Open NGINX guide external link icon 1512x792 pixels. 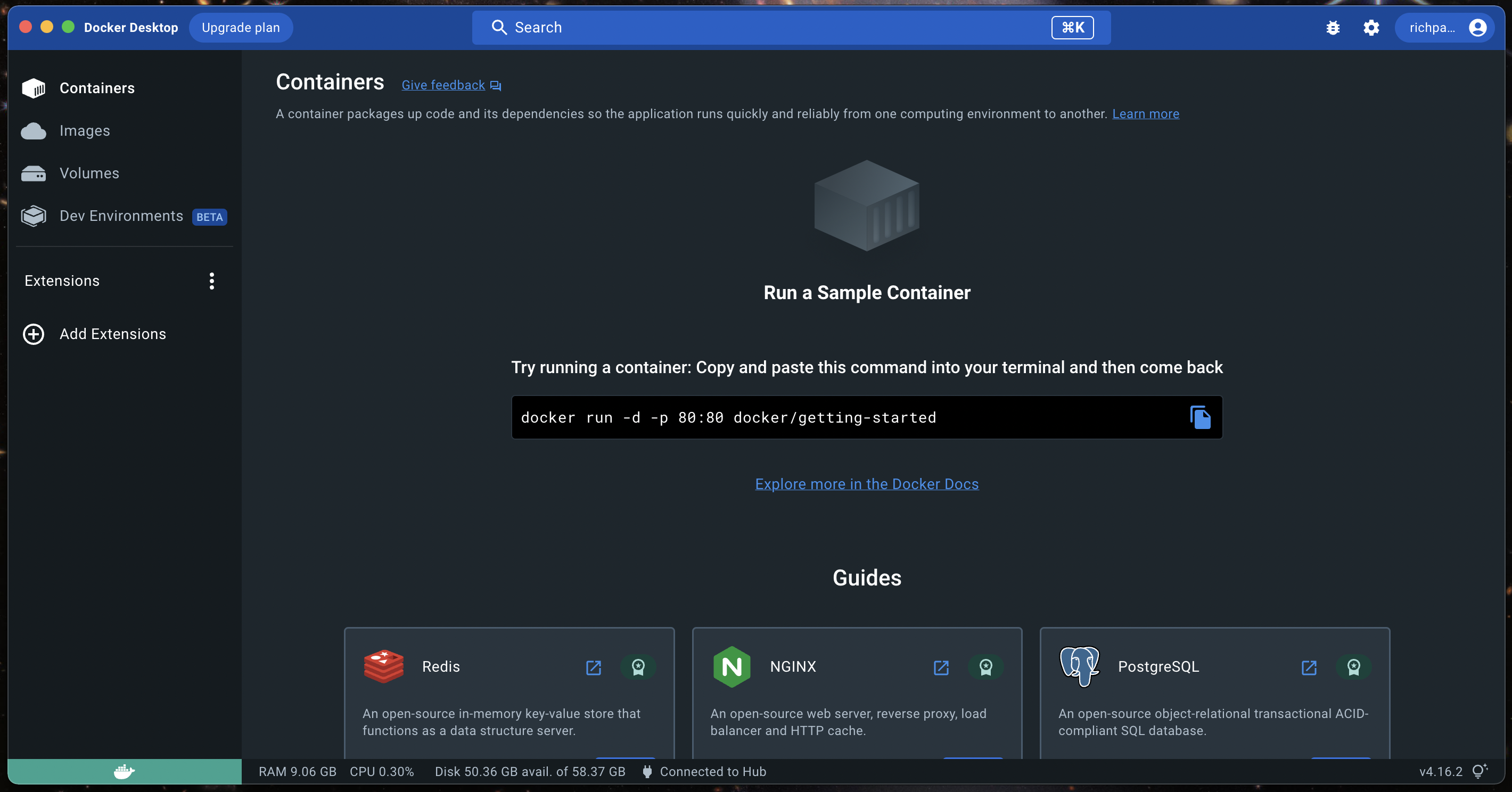click(941, 667)
